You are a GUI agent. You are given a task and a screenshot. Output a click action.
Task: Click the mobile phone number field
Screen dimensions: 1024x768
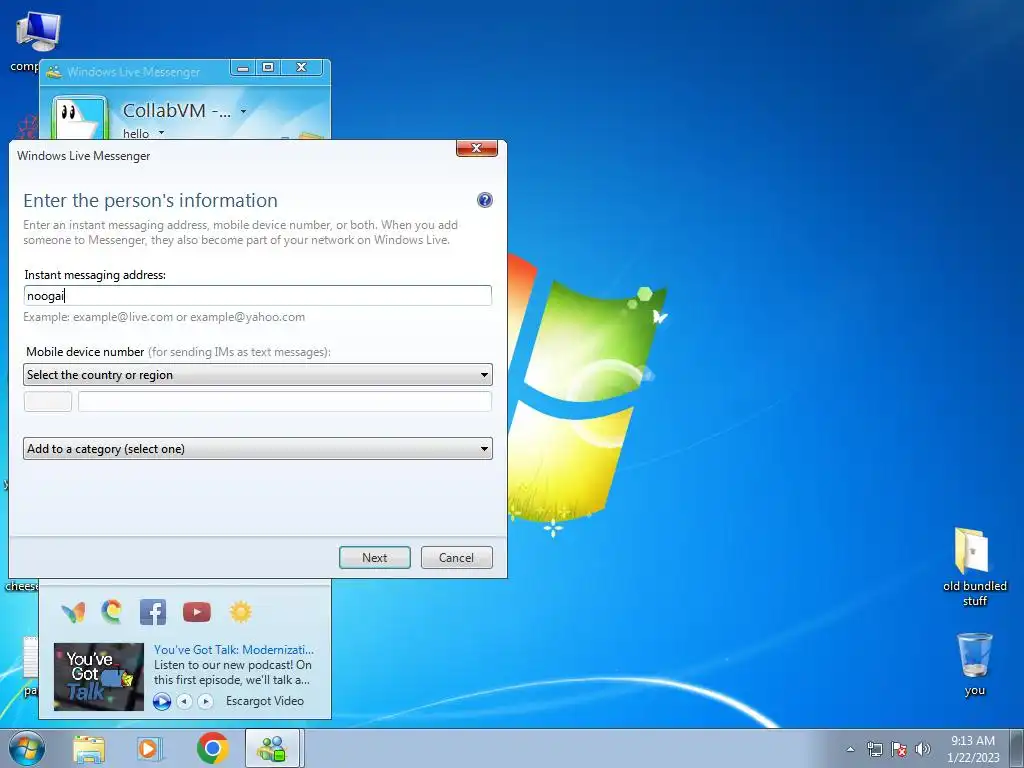pos(285,402)
